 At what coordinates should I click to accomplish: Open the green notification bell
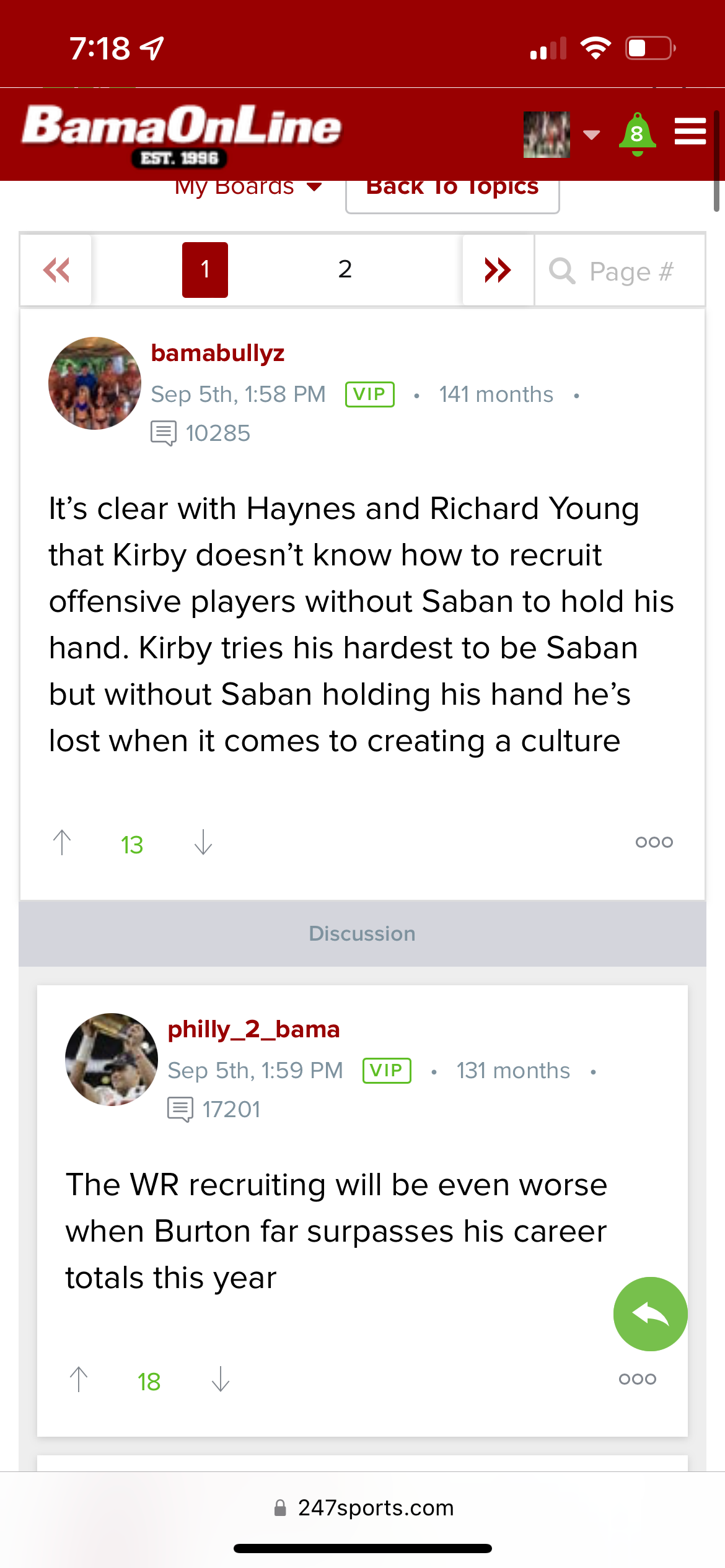pos(637,134)
